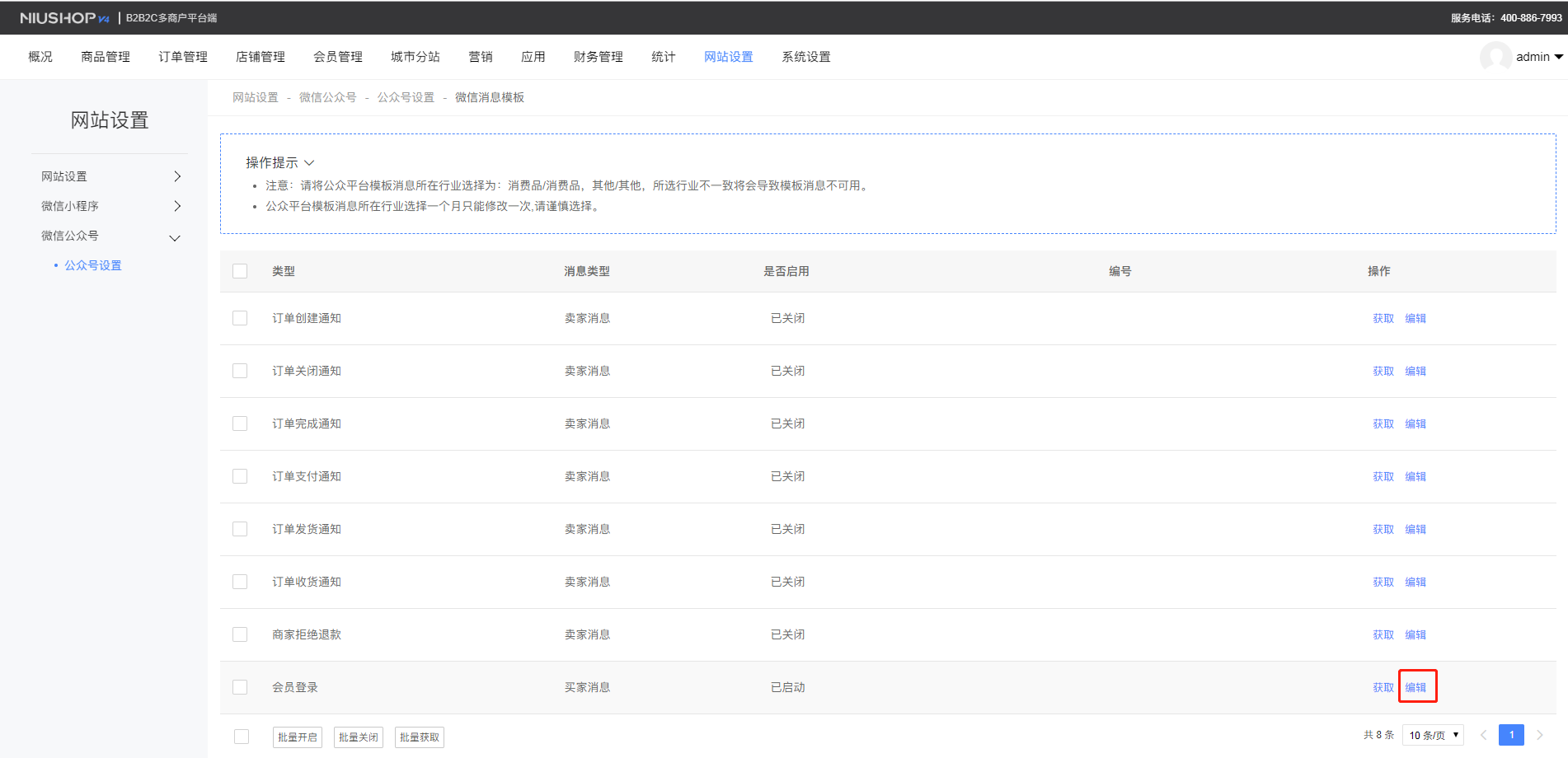The image size is (1568, 758).
Task: Open the 10 条/页 page size dropdown
Action: (1433, 735)
